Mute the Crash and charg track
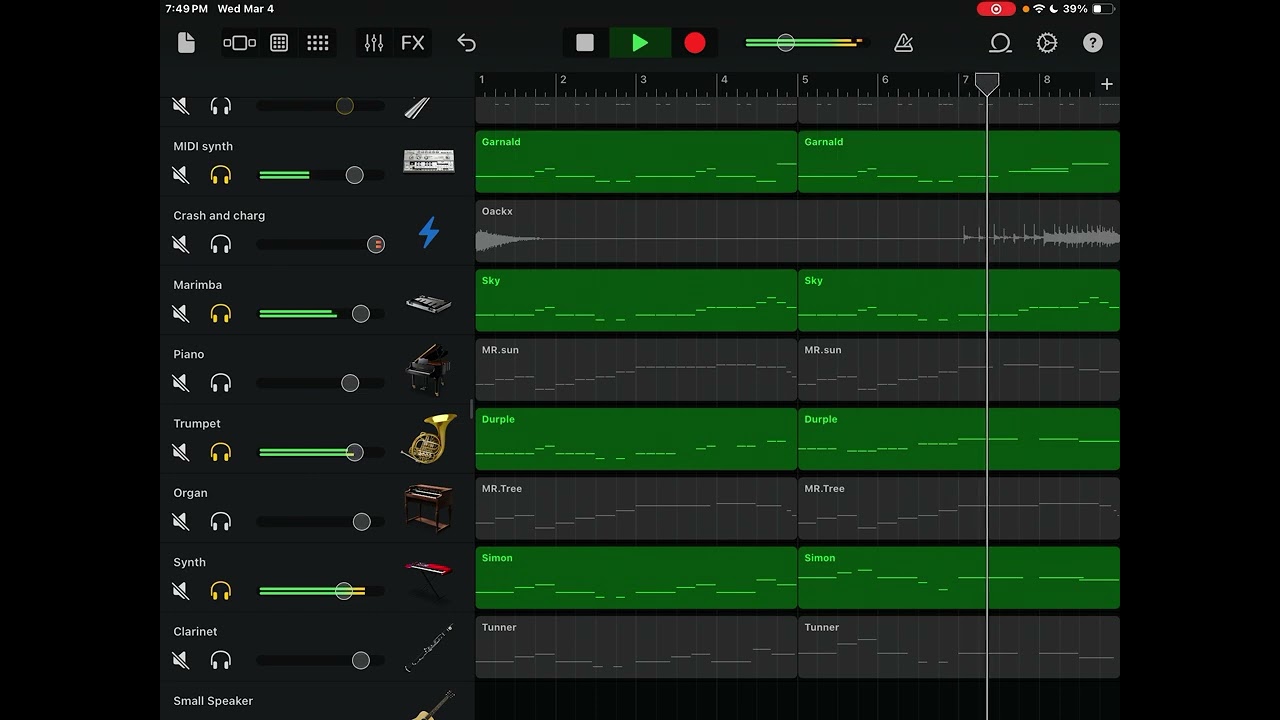The height and width of the screenshot is (720, 1280). [x=181, y=244]
